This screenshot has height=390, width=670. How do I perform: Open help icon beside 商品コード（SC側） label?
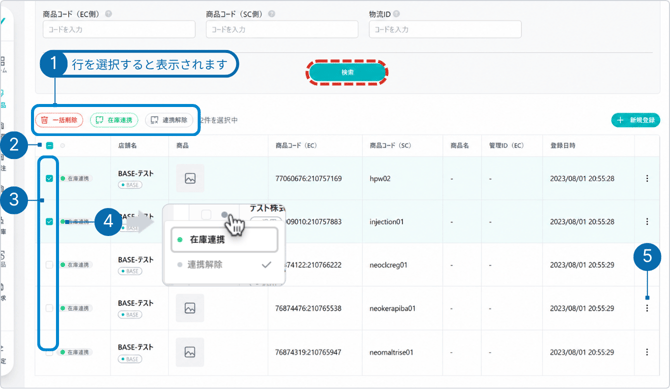click(272, 14)
